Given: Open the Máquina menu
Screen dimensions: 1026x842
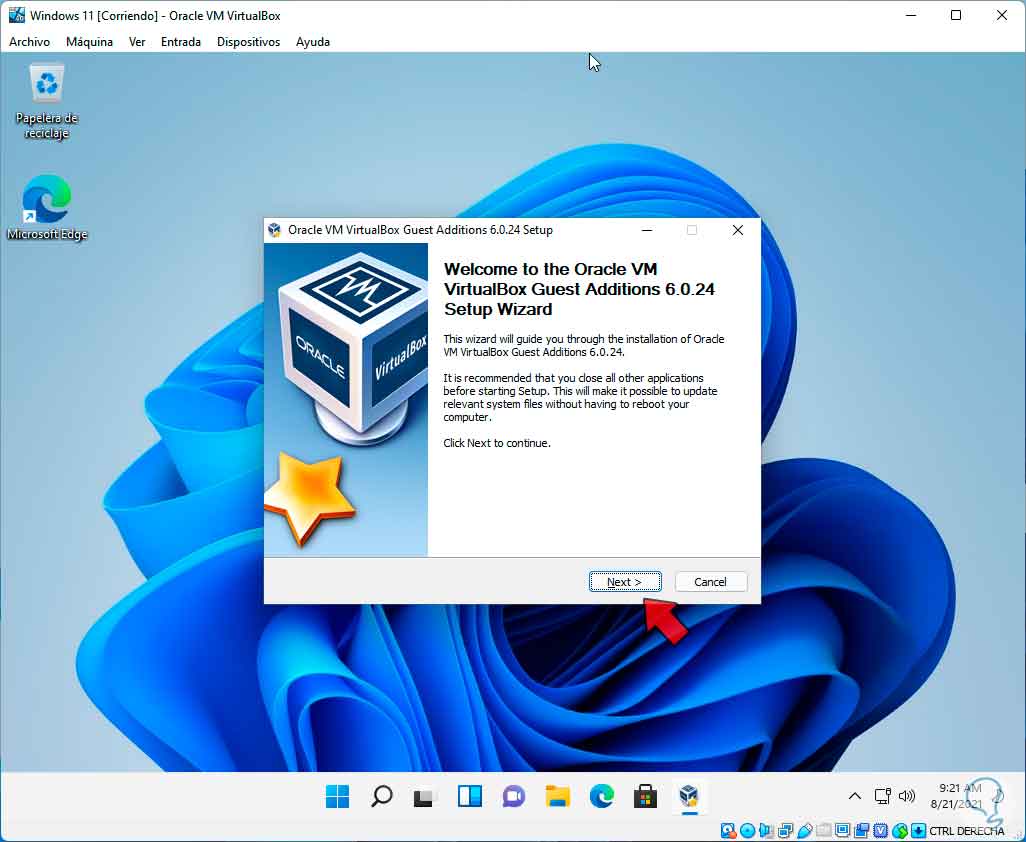Looking at the screenshot, I should pos(89,42).
